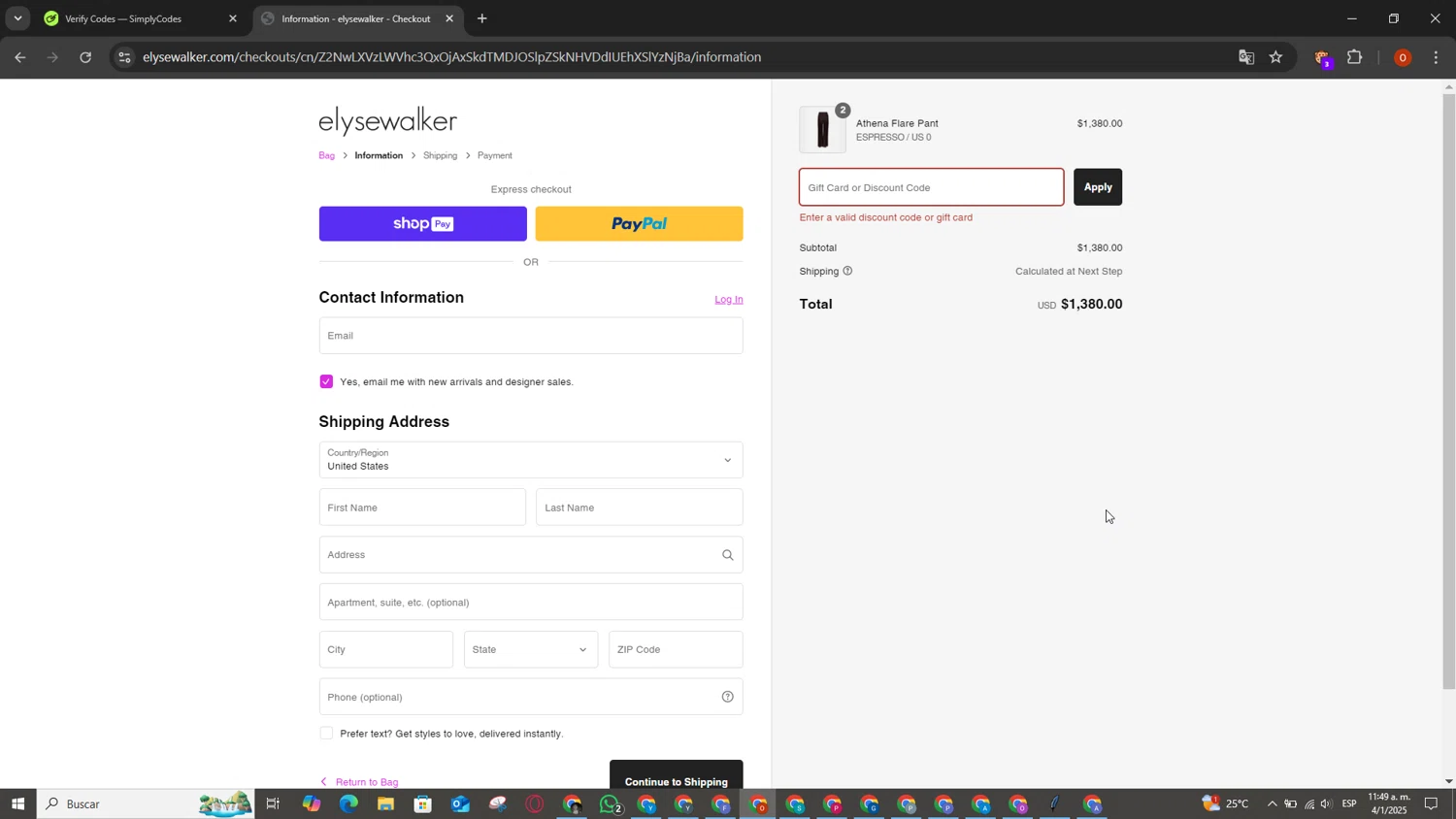Open Copilot from taskbar
Image resolution: width=1456 pixels, height=819 pixels.
point(311,803)
